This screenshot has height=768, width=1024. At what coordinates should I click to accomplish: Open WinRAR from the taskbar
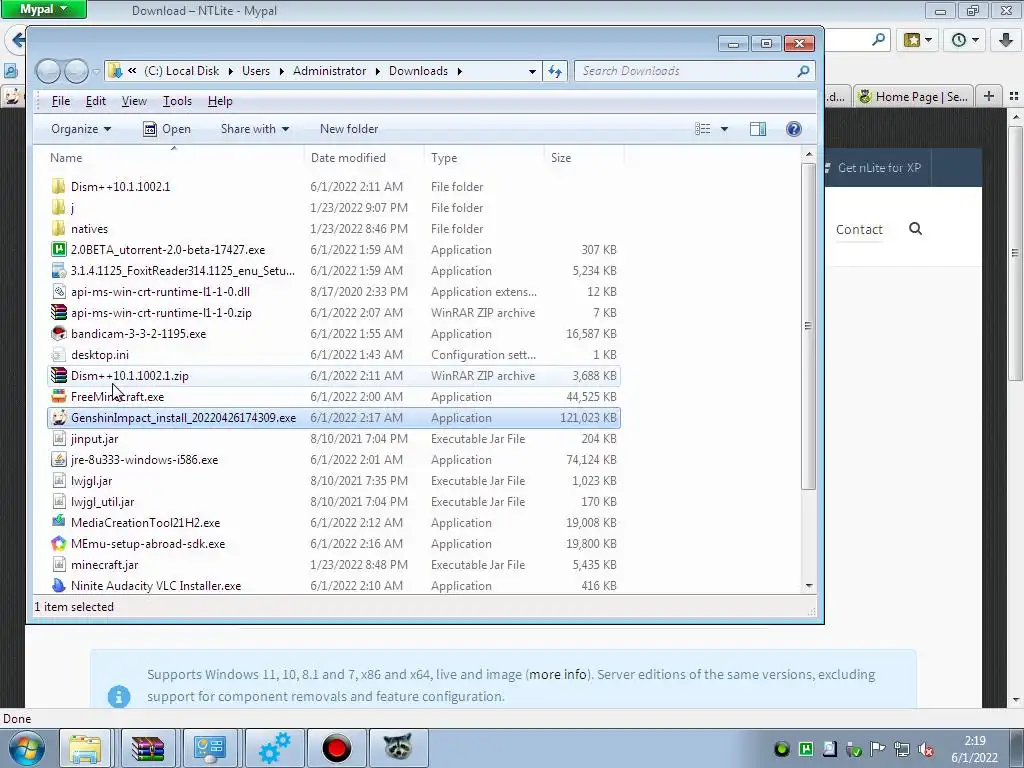click(148, 748)
